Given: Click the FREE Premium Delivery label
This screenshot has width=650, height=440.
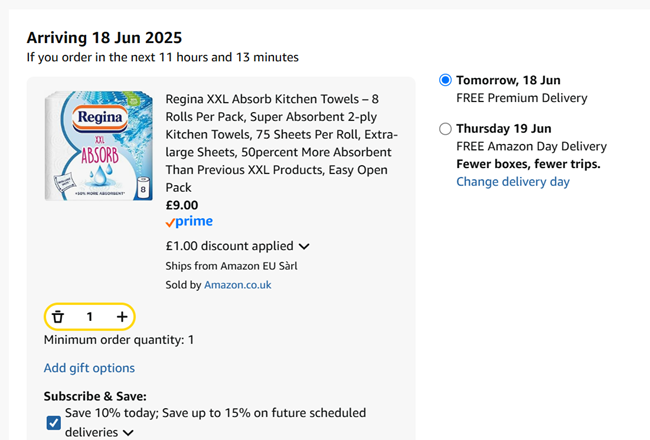Looking at the screenshot, I should [521, 98].
